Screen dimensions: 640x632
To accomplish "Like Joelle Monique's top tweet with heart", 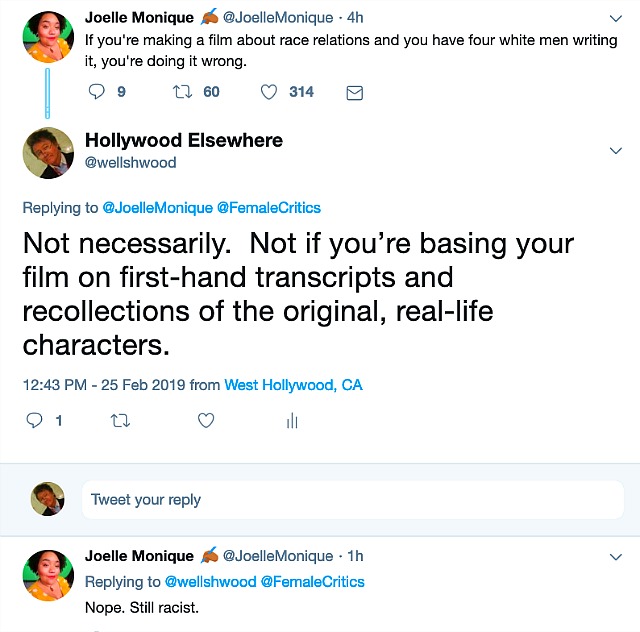I will point(268,92).
